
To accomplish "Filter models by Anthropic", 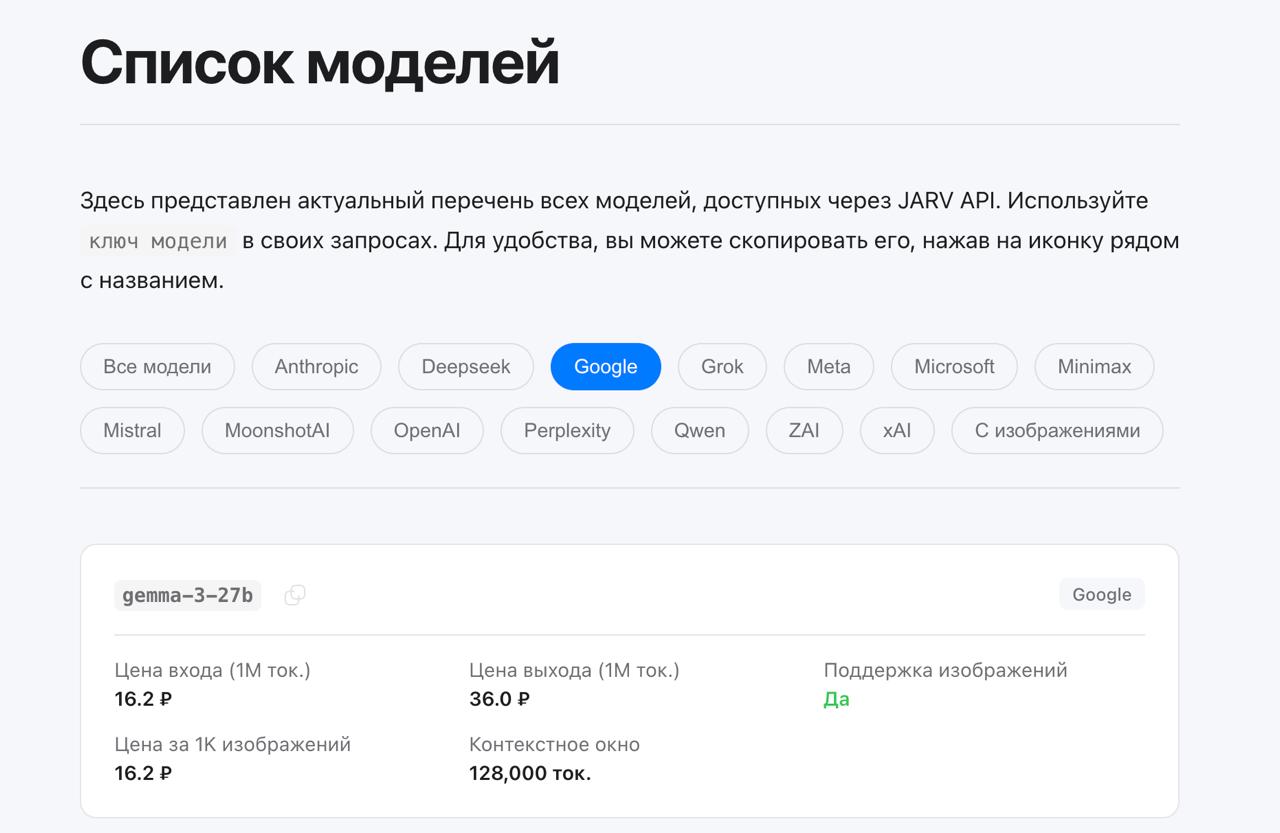I will click(316, 366).
